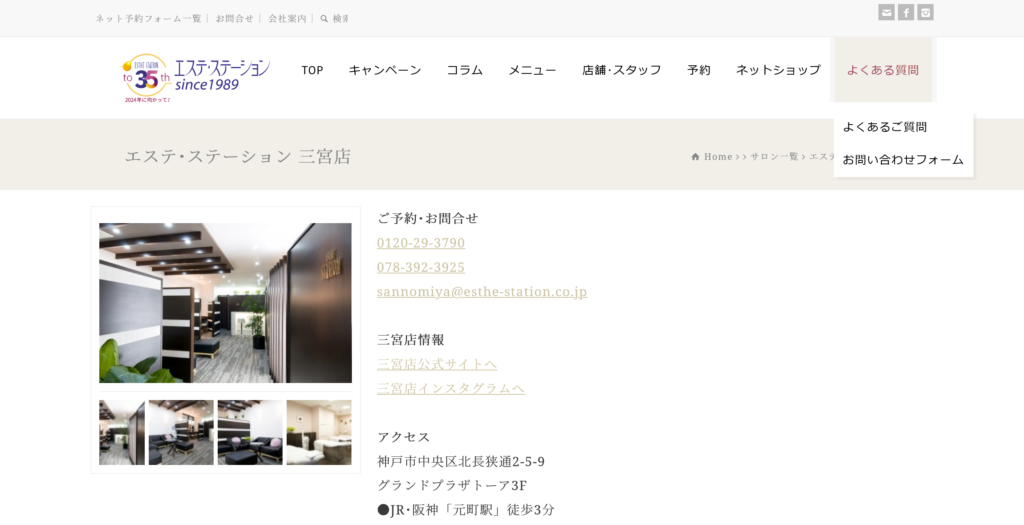Open ネット予約フォーム一覧 link
The image size is (1024, 525).
pyautogui.click(x=148, y=19)
